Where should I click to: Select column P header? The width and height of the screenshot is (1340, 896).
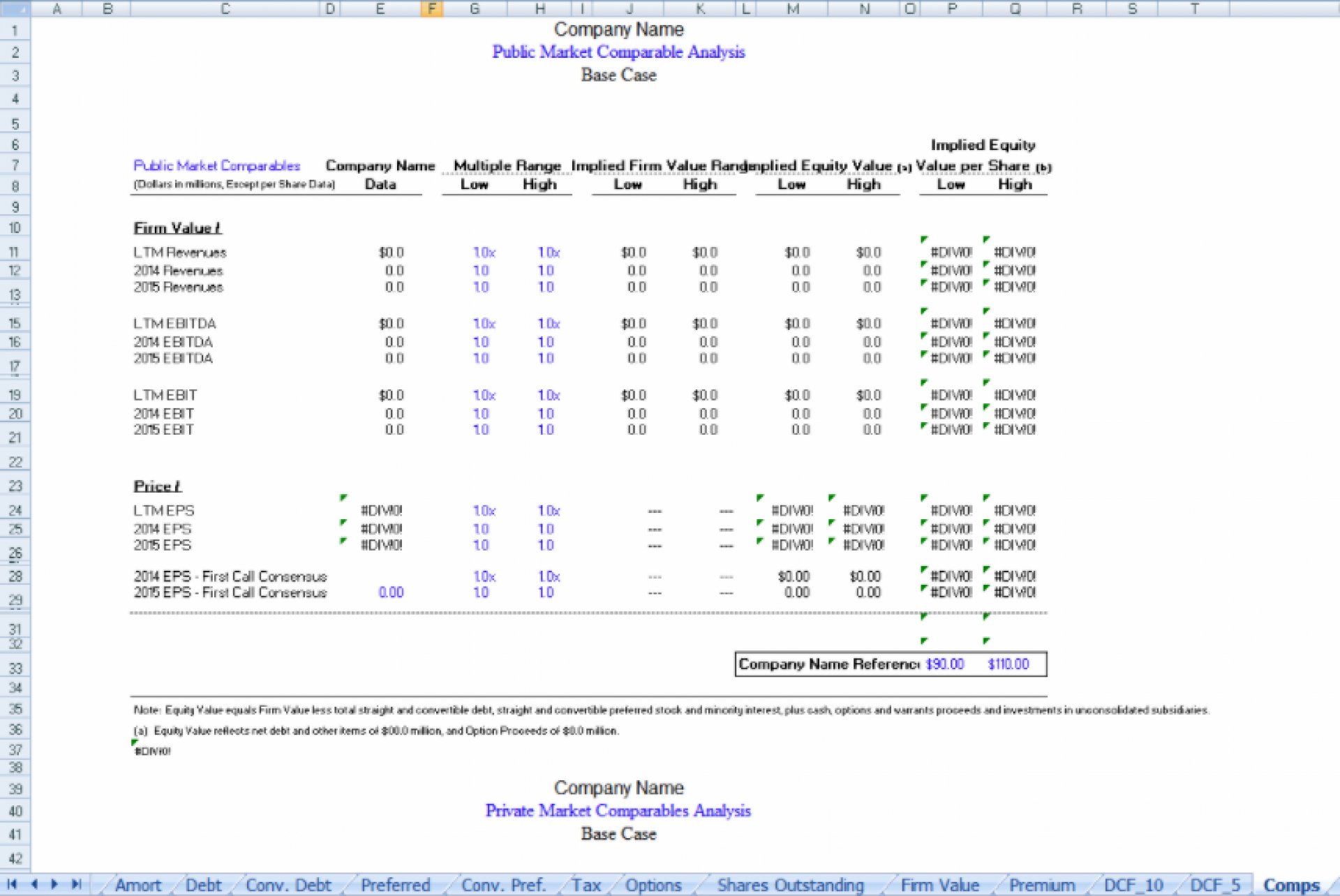coord(951,8)
